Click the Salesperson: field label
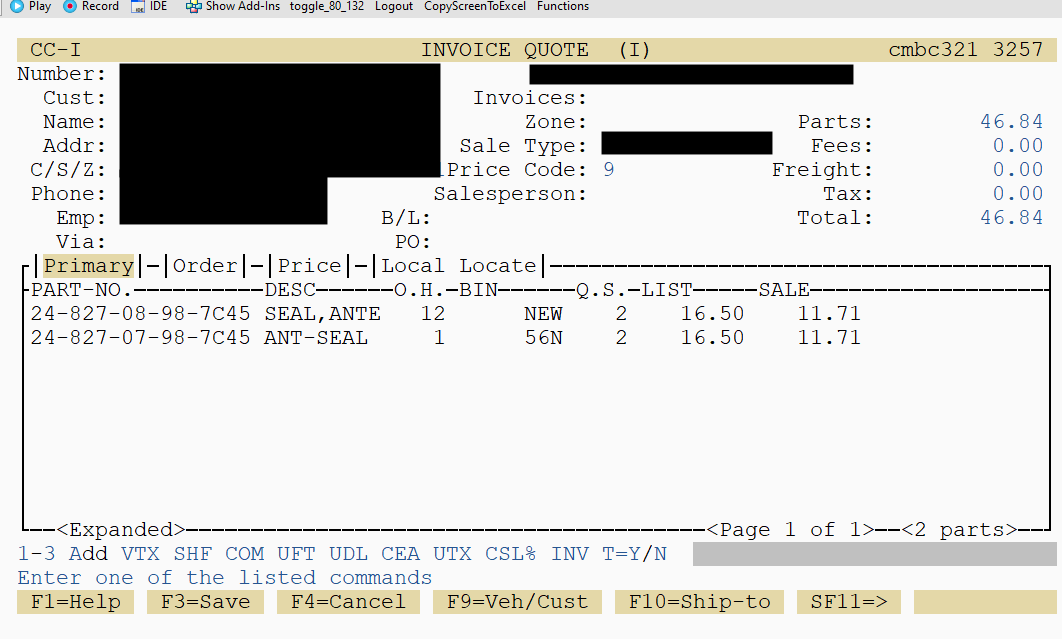1062x639 pixels. [x=510, y=194]
